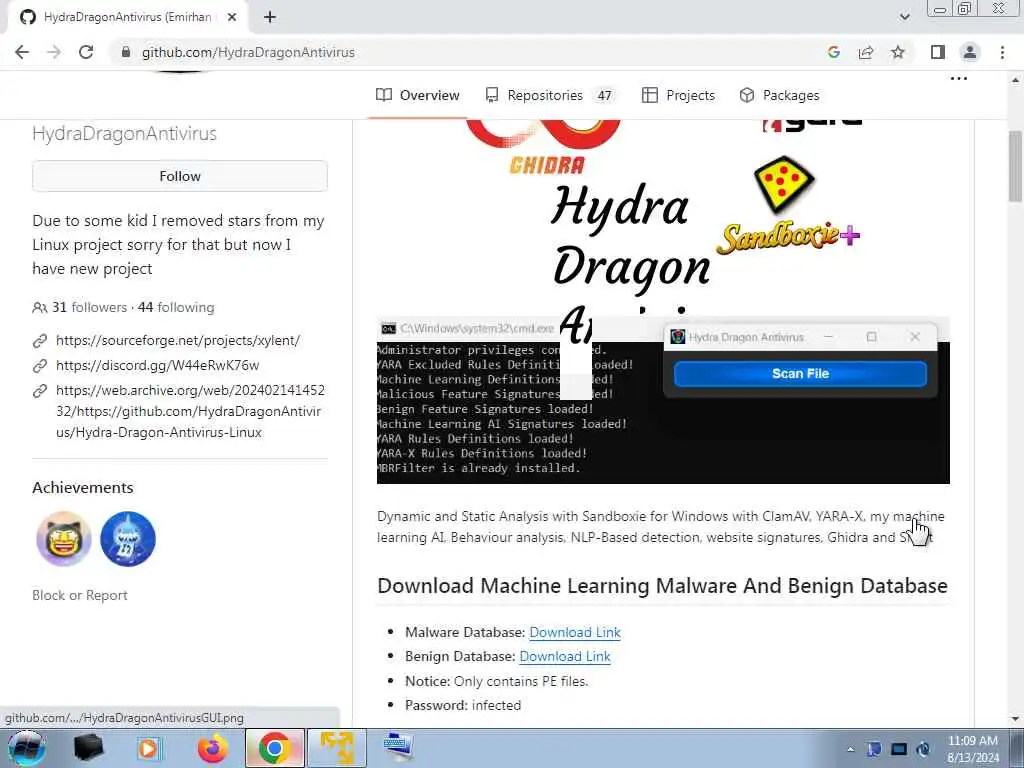Click the share page icon

point(866,52)
